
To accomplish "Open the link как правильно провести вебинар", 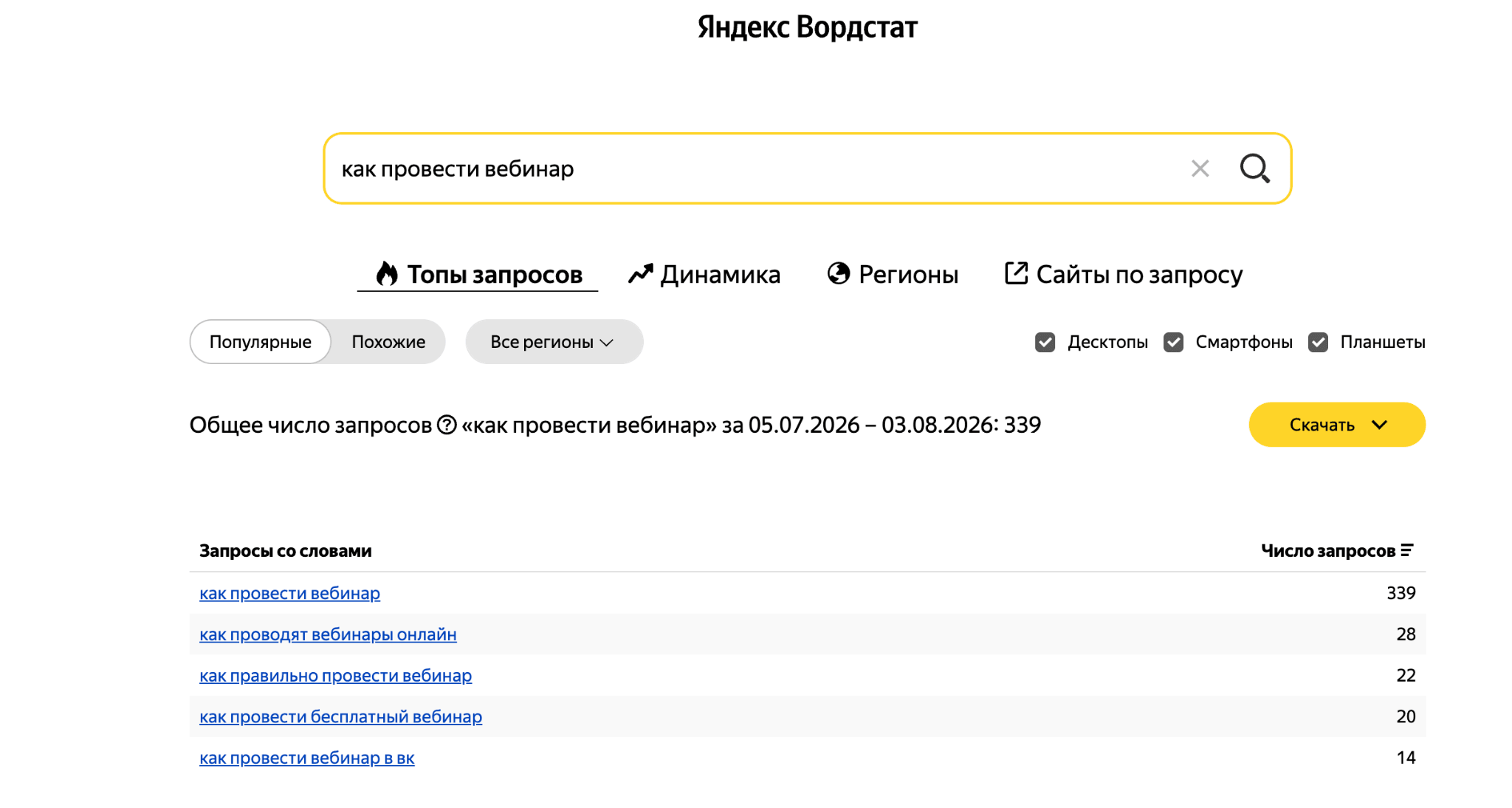I will (335, 676).
